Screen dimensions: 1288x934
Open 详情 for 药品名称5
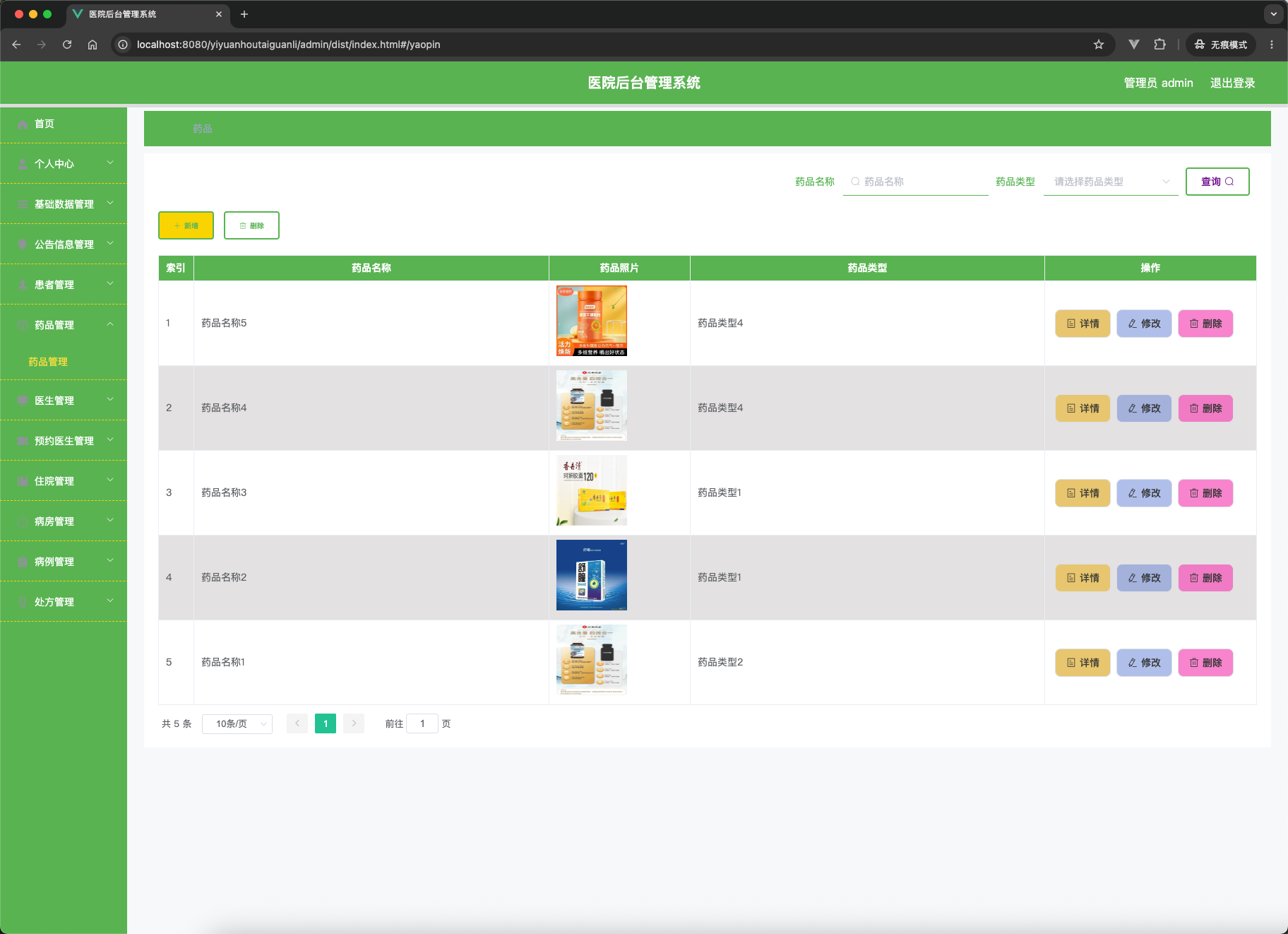(1083, 324)
